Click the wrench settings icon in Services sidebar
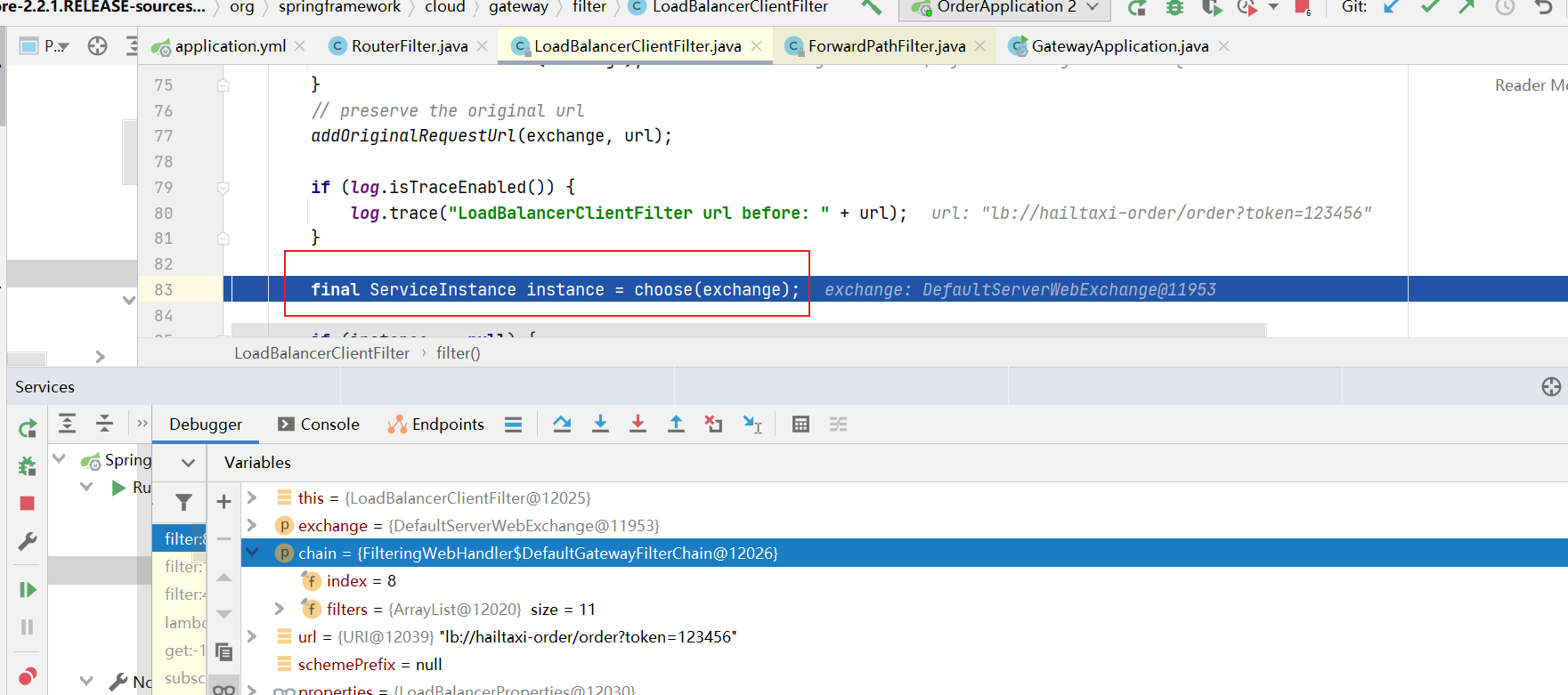Viewport: 1568px width, 695px height. pos(28,541)
